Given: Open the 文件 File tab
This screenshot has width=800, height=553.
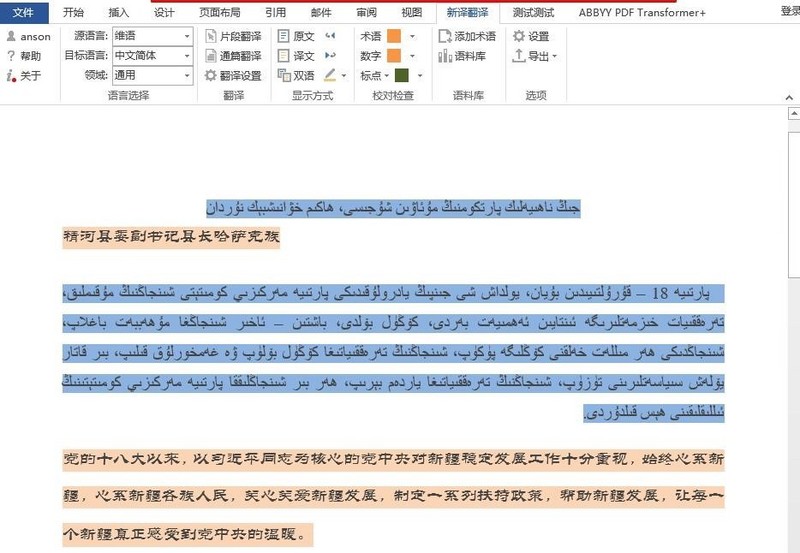Looking at the screenshot, I should tap(24, 12).
